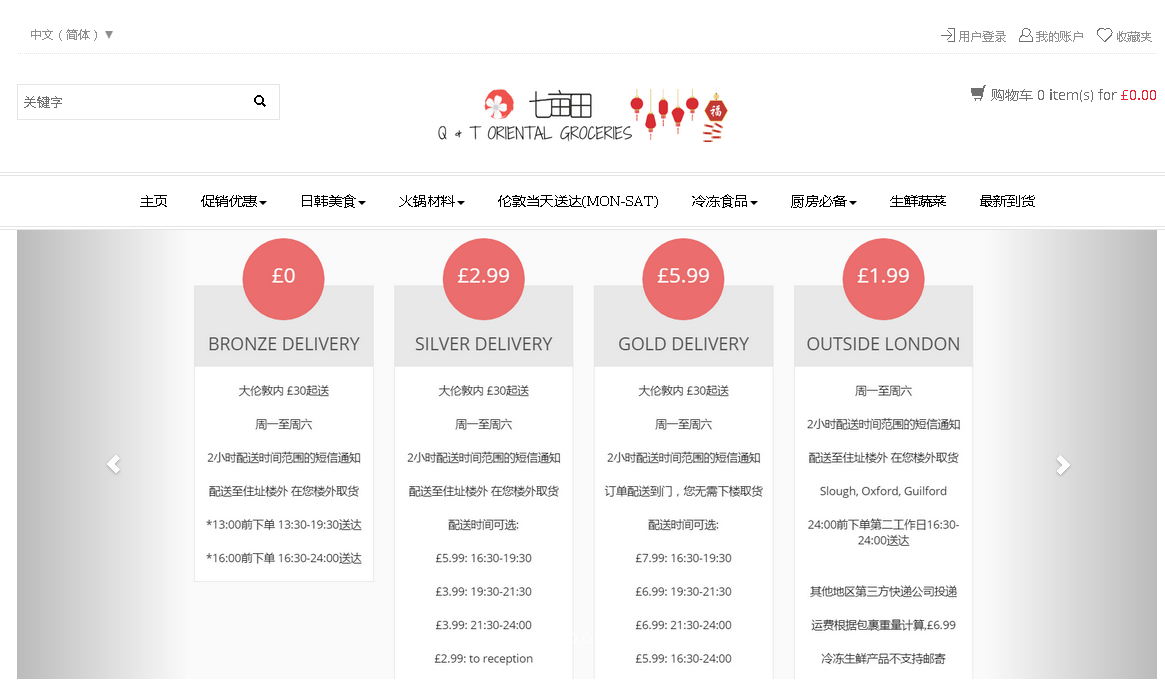Viewport: 1165px width, 687px height.
Task: Open 伦敦当天送达(MON-SAT) menu item
Action: click(x=578, y=201)
